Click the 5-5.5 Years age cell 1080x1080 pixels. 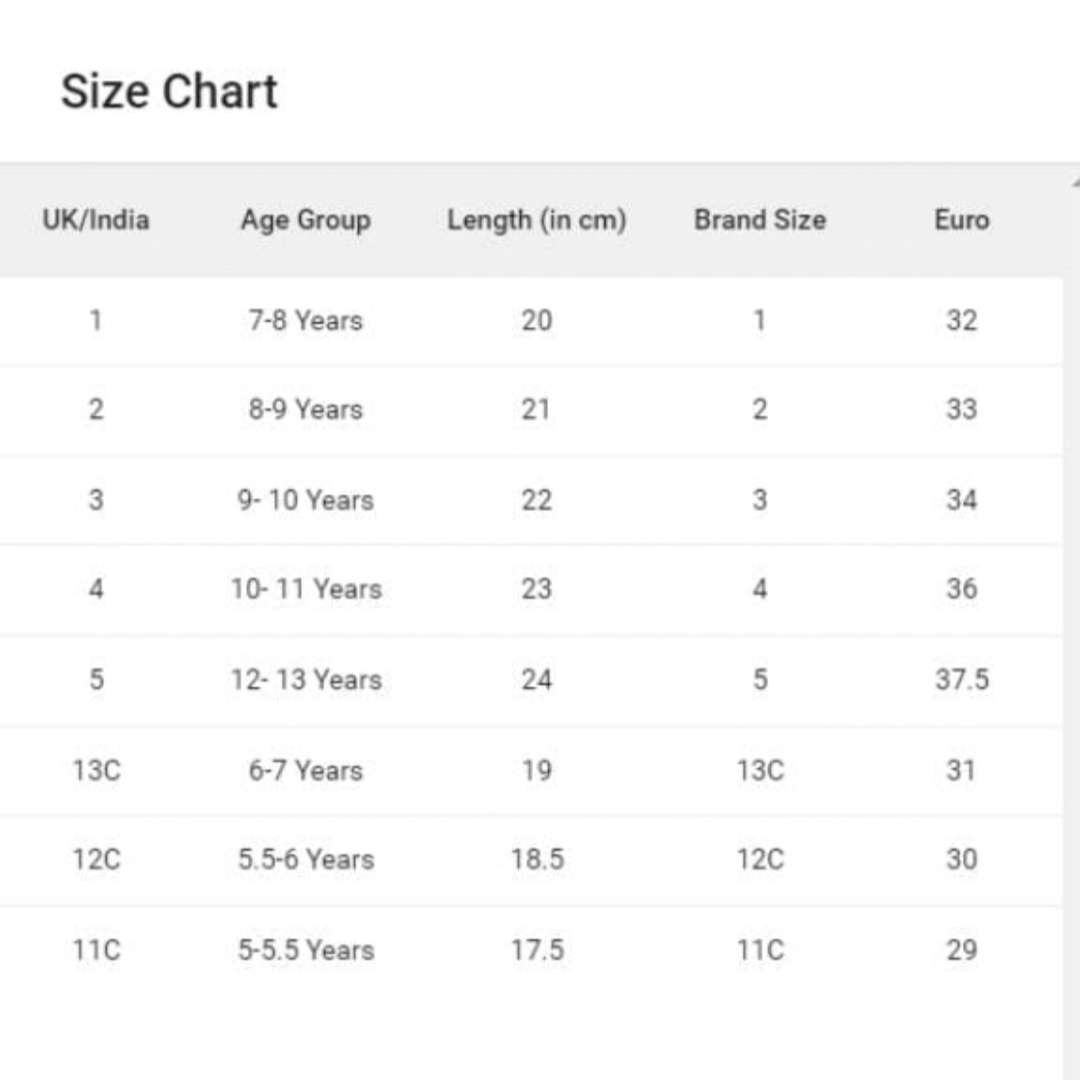pyautogui.click(x=305, y=950)
